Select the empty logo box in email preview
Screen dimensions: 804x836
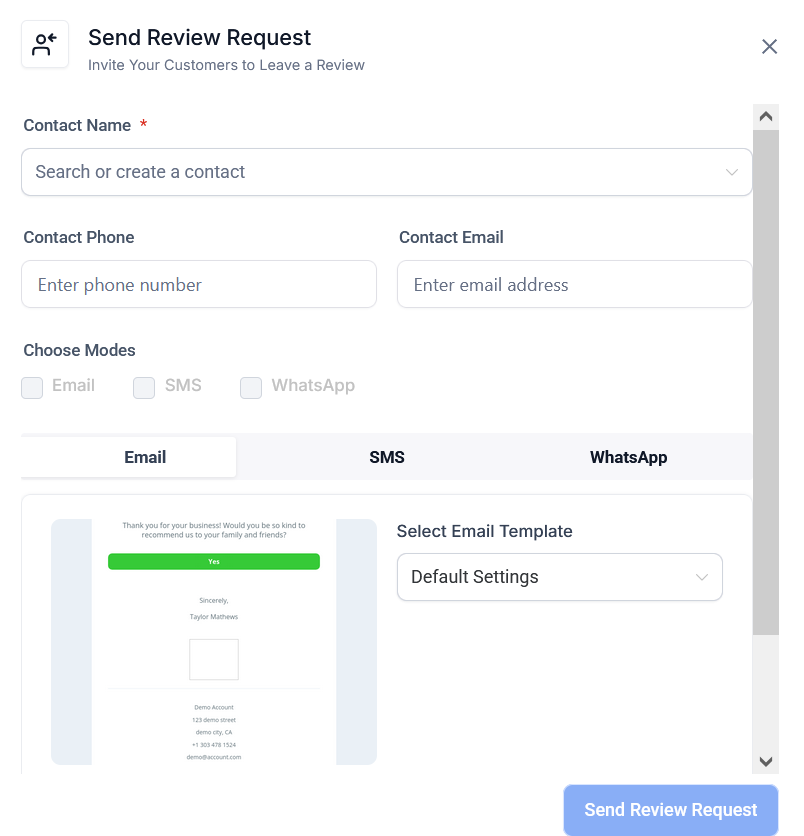coord(214,659)
